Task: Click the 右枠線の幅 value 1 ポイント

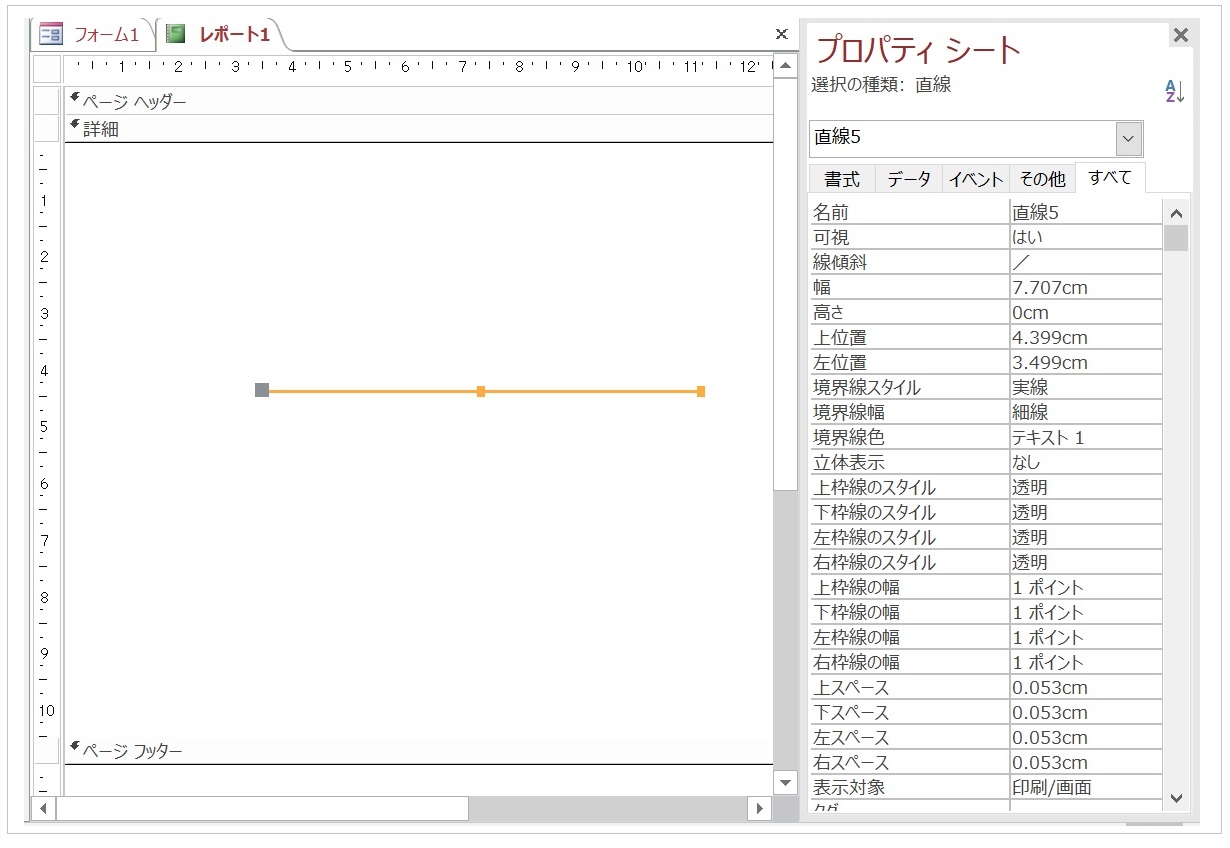Action: (x=1086, y=662)
